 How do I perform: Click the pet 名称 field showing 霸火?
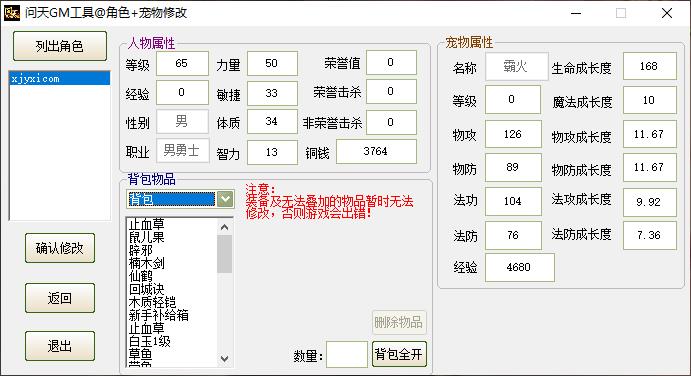(516, 67)
